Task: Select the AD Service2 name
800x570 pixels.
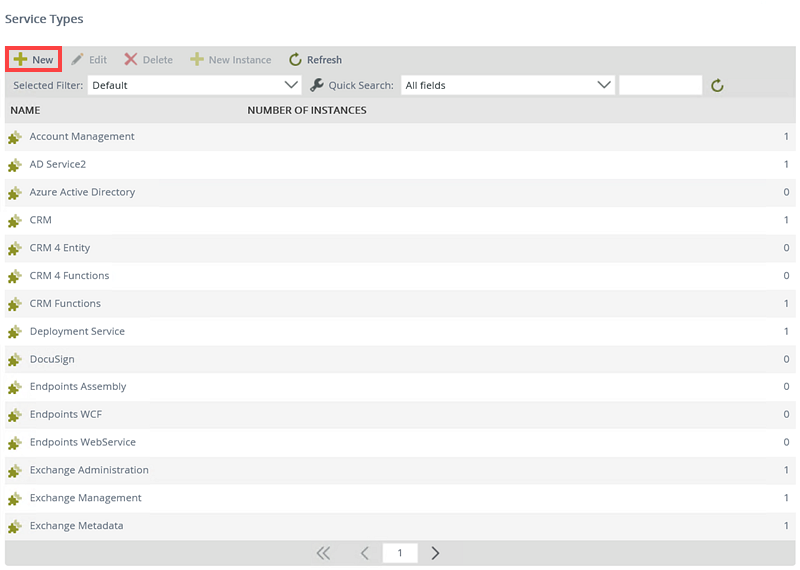Action: coord(58,164)
